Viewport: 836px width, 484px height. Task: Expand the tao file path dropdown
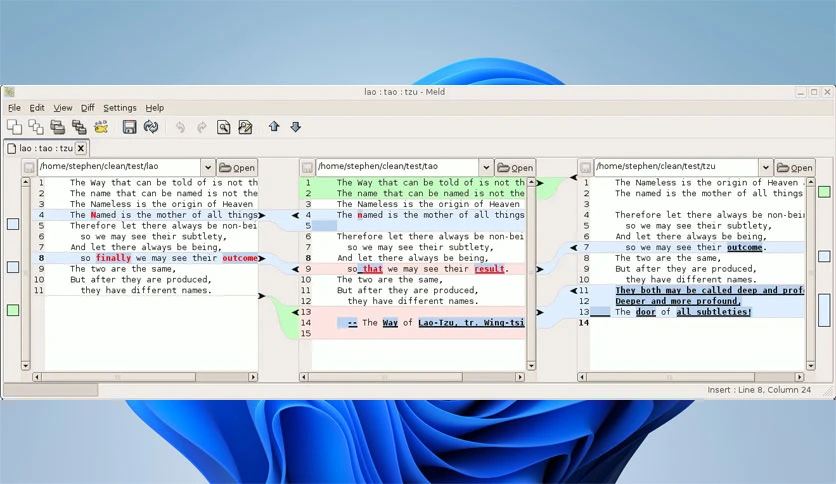pyautogui.click(x=486, y=167)
